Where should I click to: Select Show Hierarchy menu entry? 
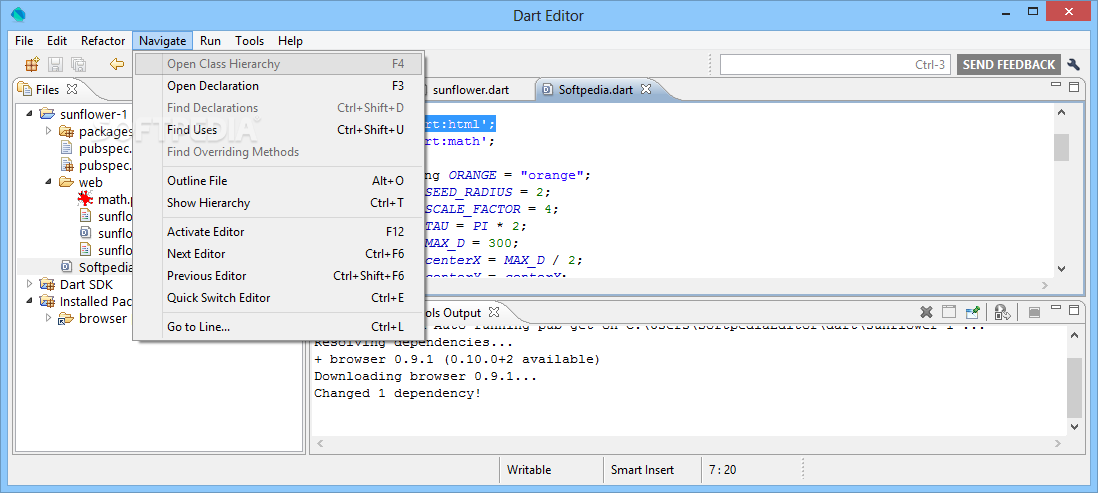point(279,203)
